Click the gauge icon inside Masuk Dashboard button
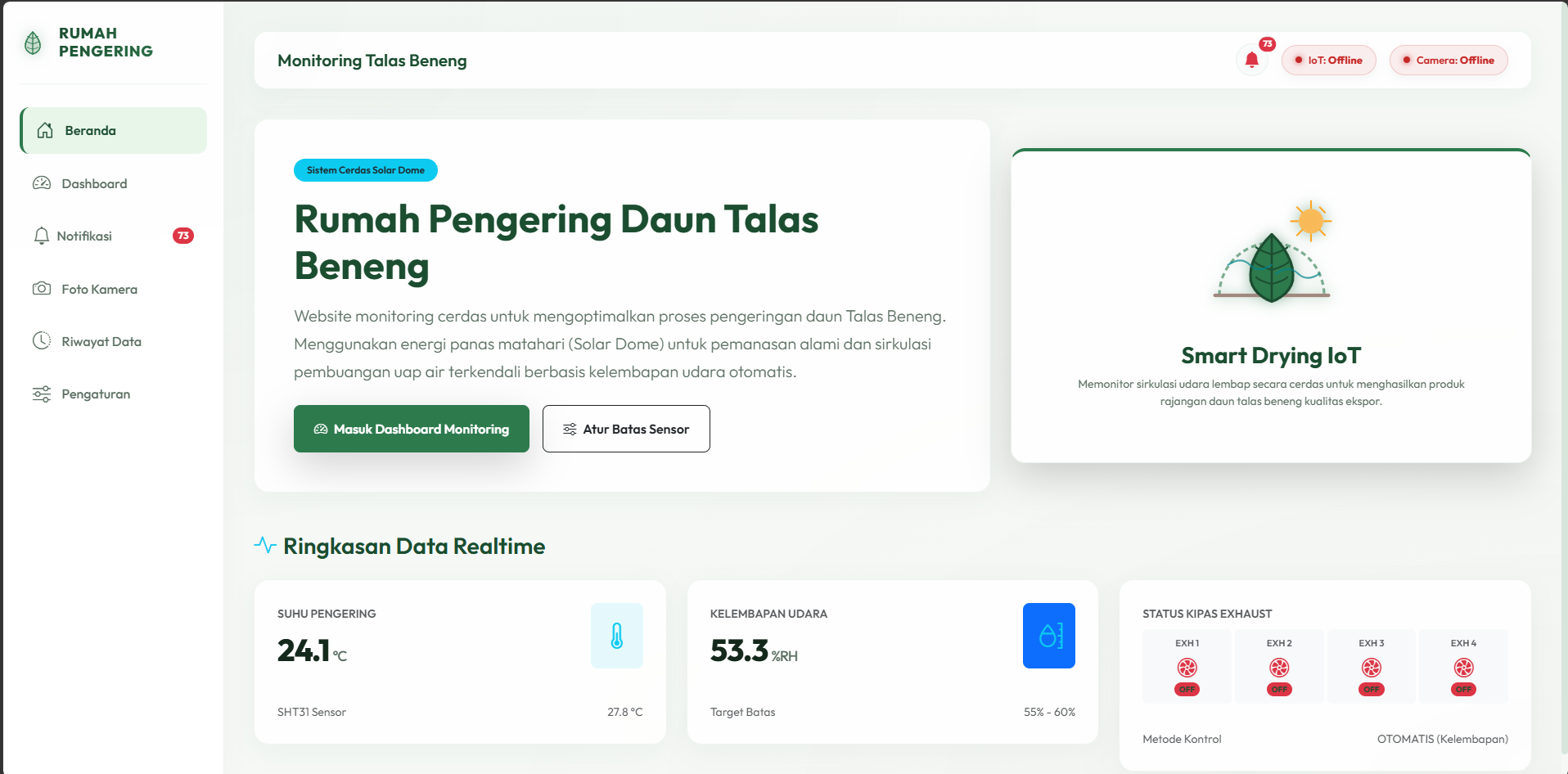1568x774 pixels. pyautogui.click(x=321, y=429)
